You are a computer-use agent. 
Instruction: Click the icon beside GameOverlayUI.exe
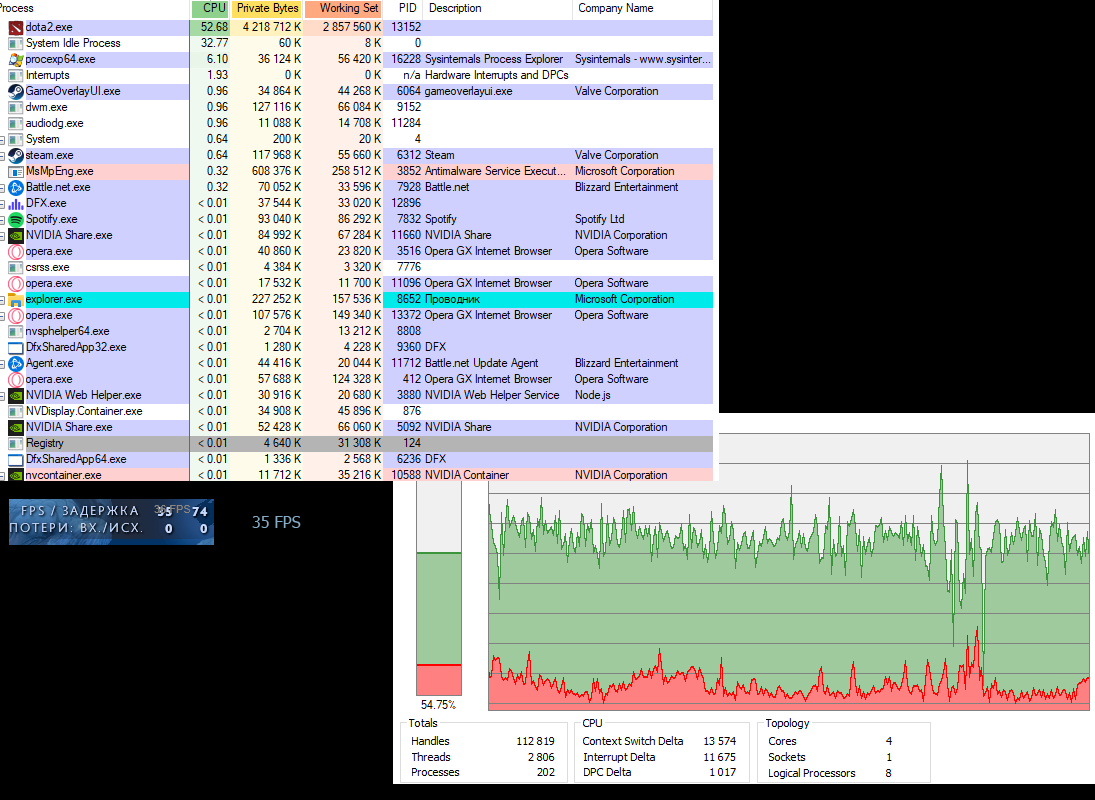click(15, 91)
